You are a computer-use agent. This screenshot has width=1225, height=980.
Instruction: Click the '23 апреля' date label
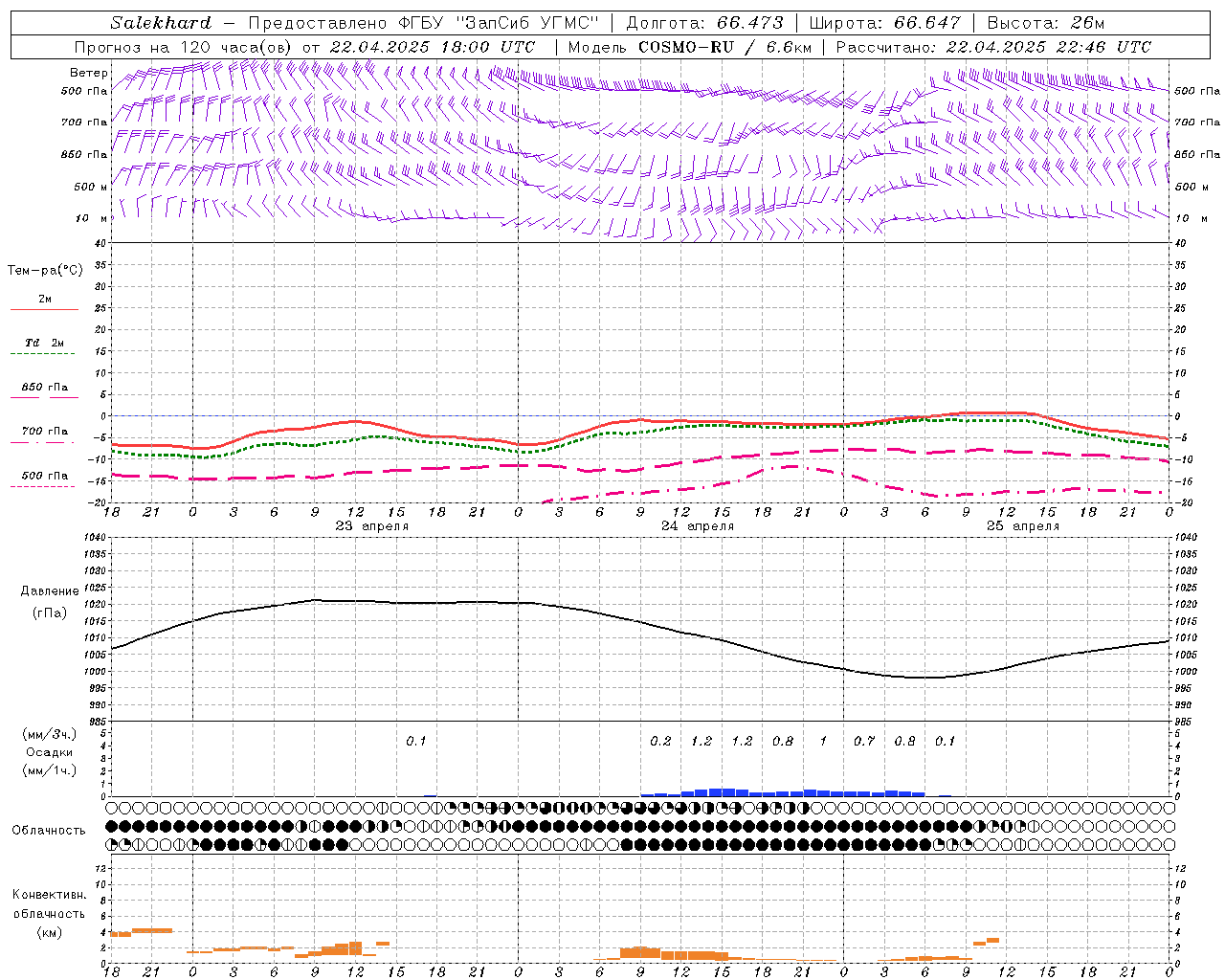pos(371,526)
